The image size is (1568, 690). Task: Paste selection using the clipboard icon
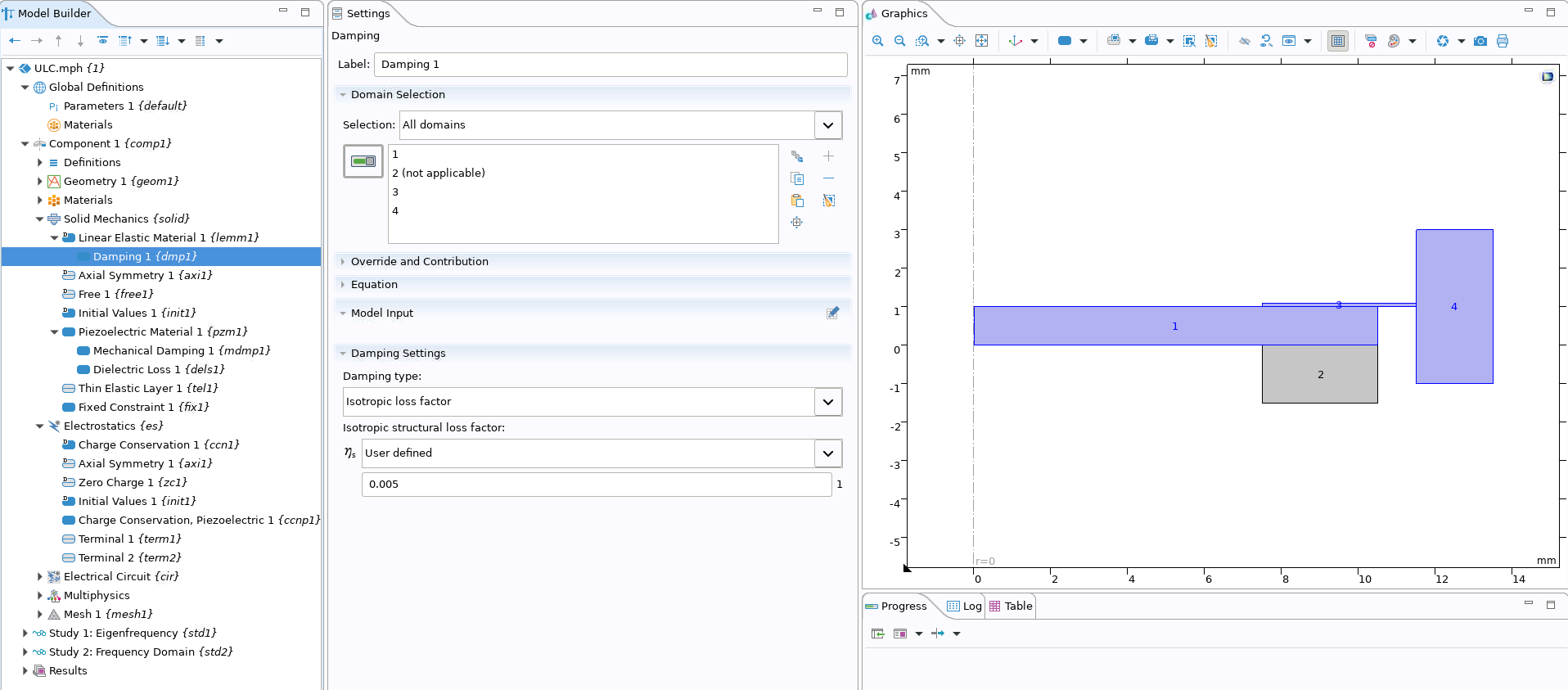tap(797, 201)
